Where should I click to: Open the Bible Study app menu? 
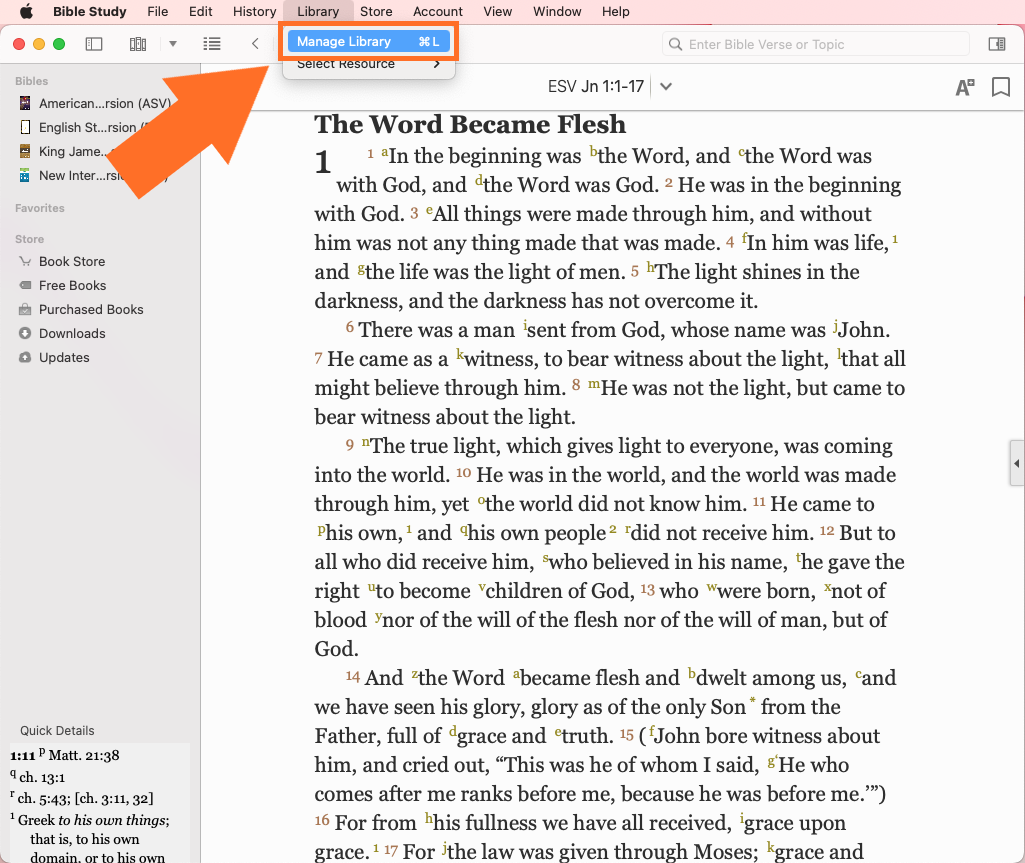click(x=90, y=11)
